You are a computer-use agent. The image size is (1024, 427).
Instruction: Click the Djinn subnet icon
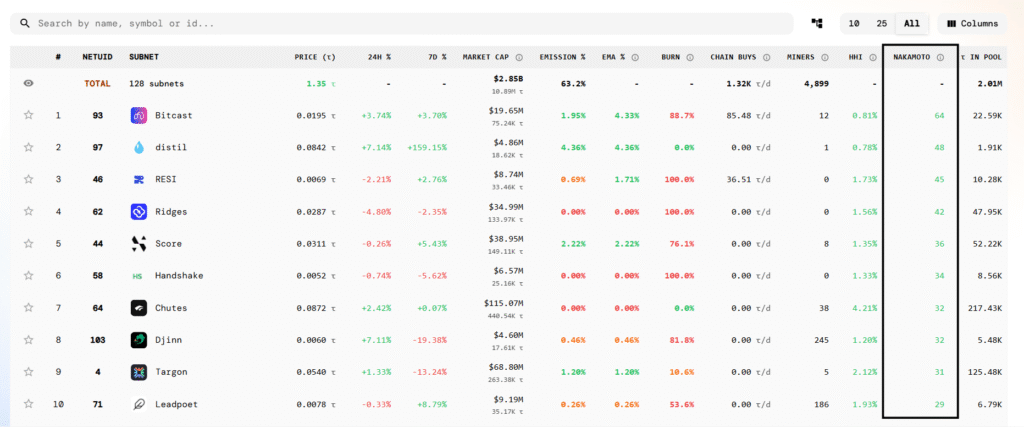tap(139, 340)
